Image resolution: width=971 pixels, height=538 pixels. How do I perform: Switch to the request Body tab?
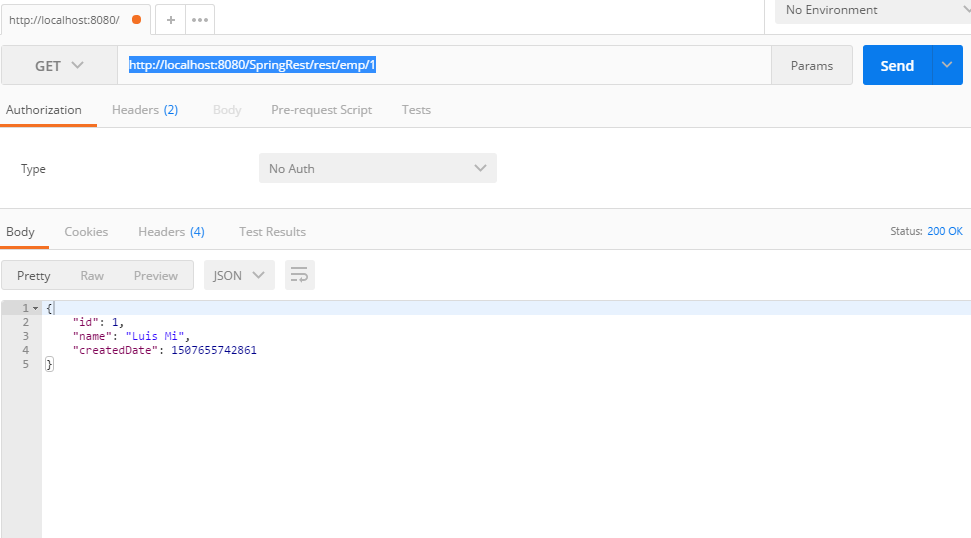coord(227,110)
